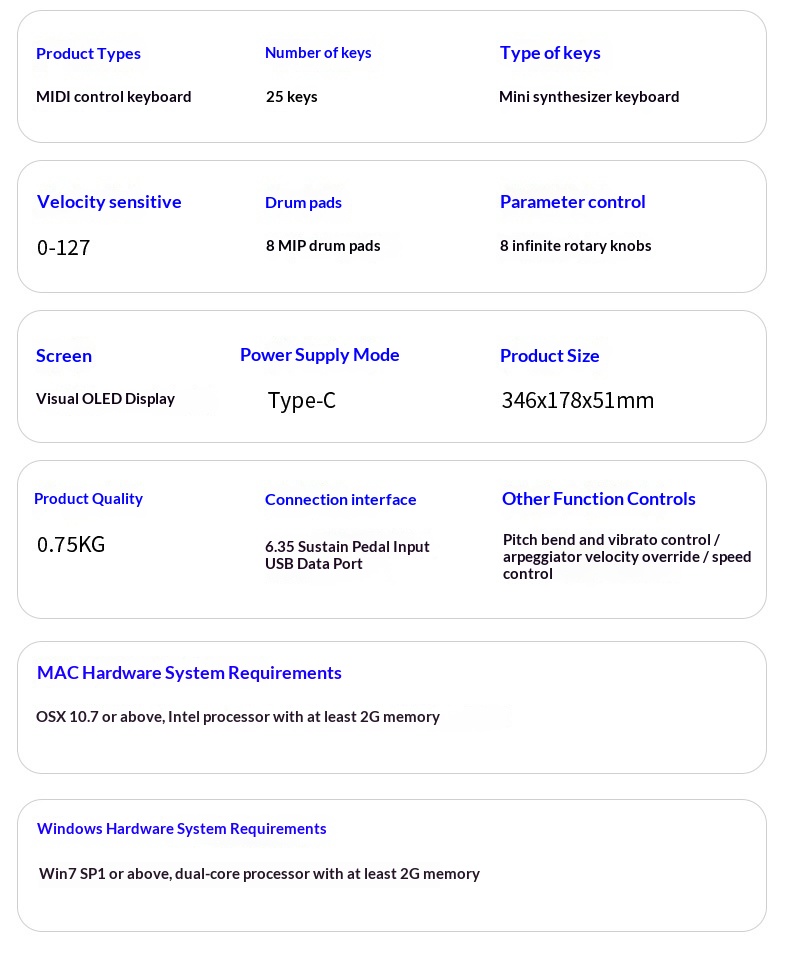The width and height of the screenshot is (790, 973).
Task: Click 8 MIP drum pads text
Action: pyautogui.click(x=323, y=246)
